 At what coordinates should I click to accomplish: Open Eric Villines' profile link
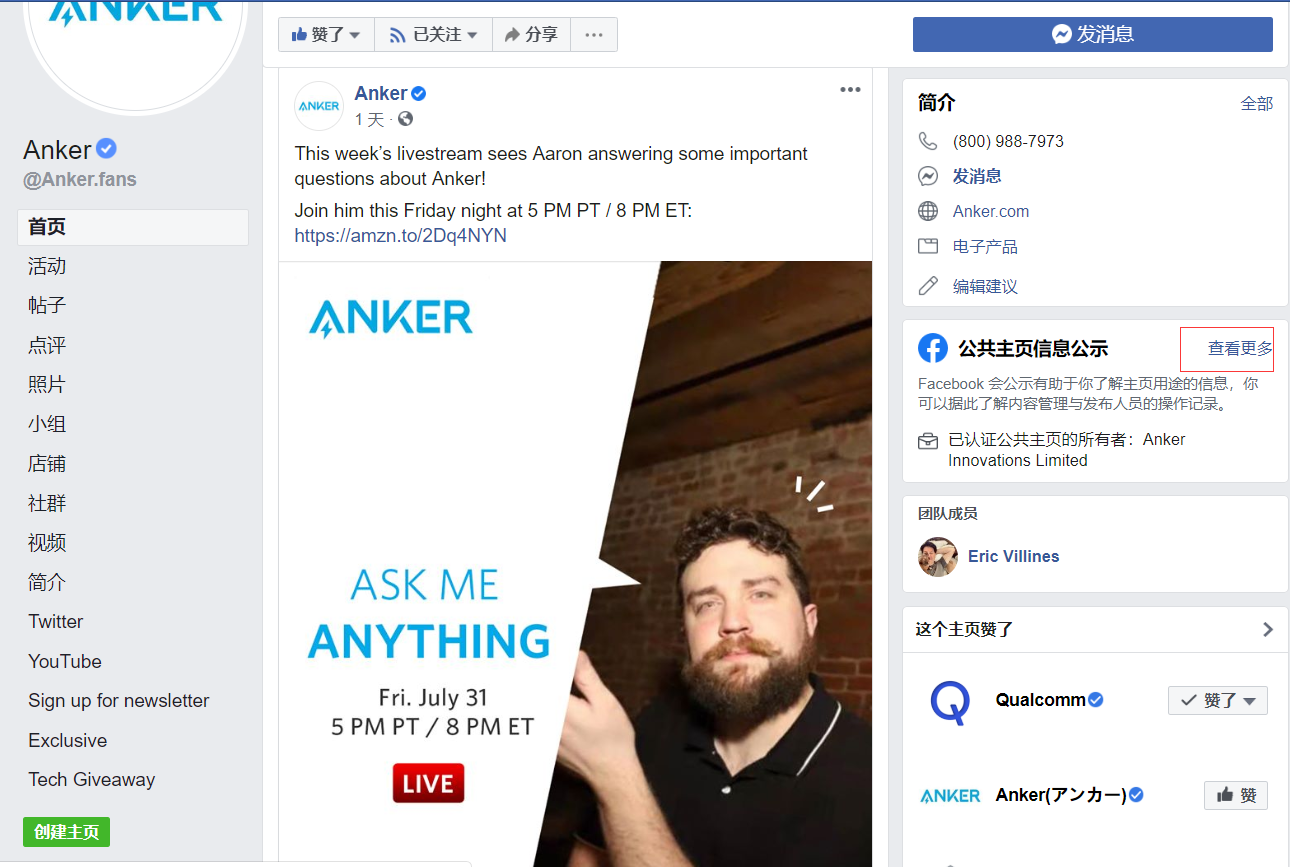coord(1014,557)
